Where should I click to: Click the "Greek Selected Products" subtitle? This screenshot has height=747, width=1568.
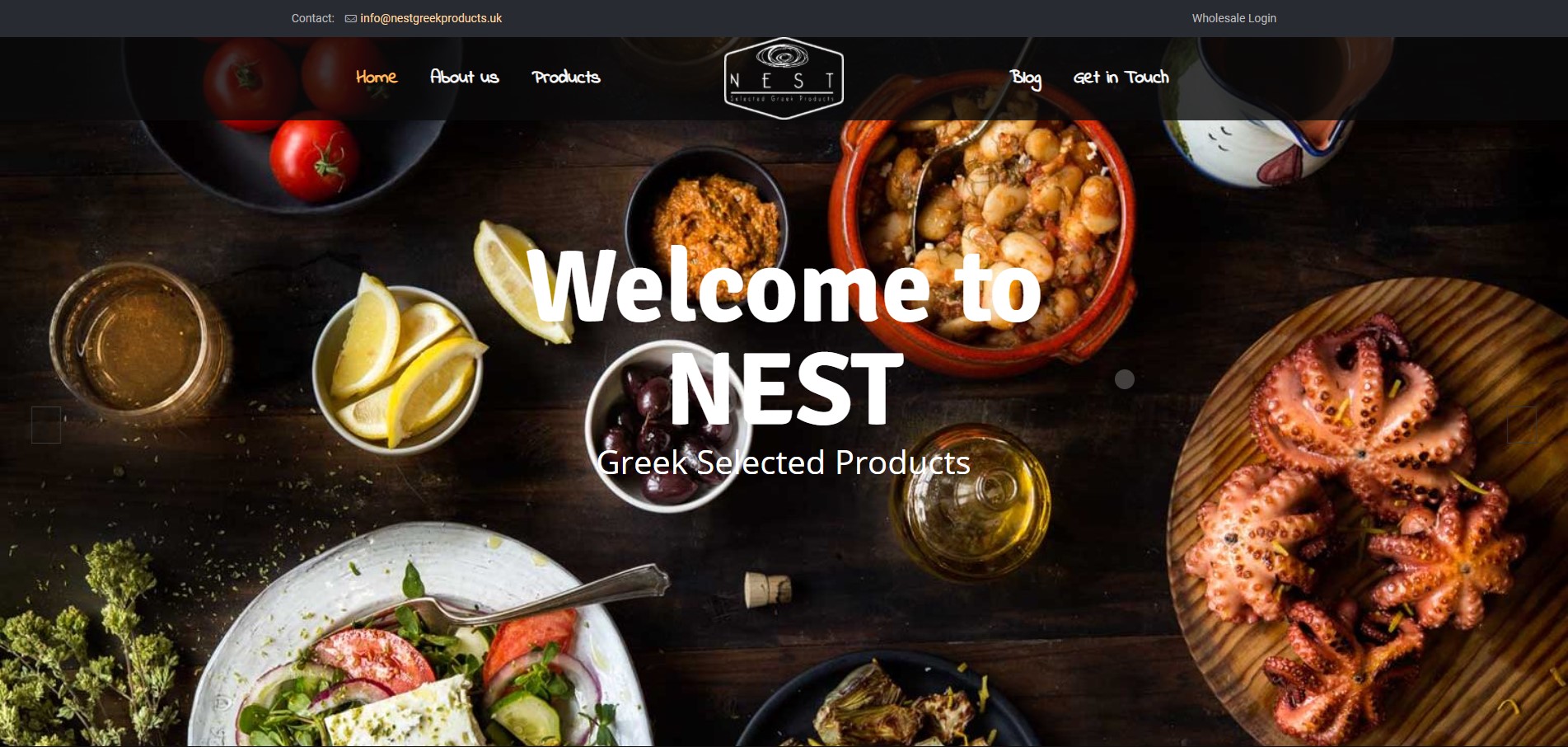[x=784, y=463]
